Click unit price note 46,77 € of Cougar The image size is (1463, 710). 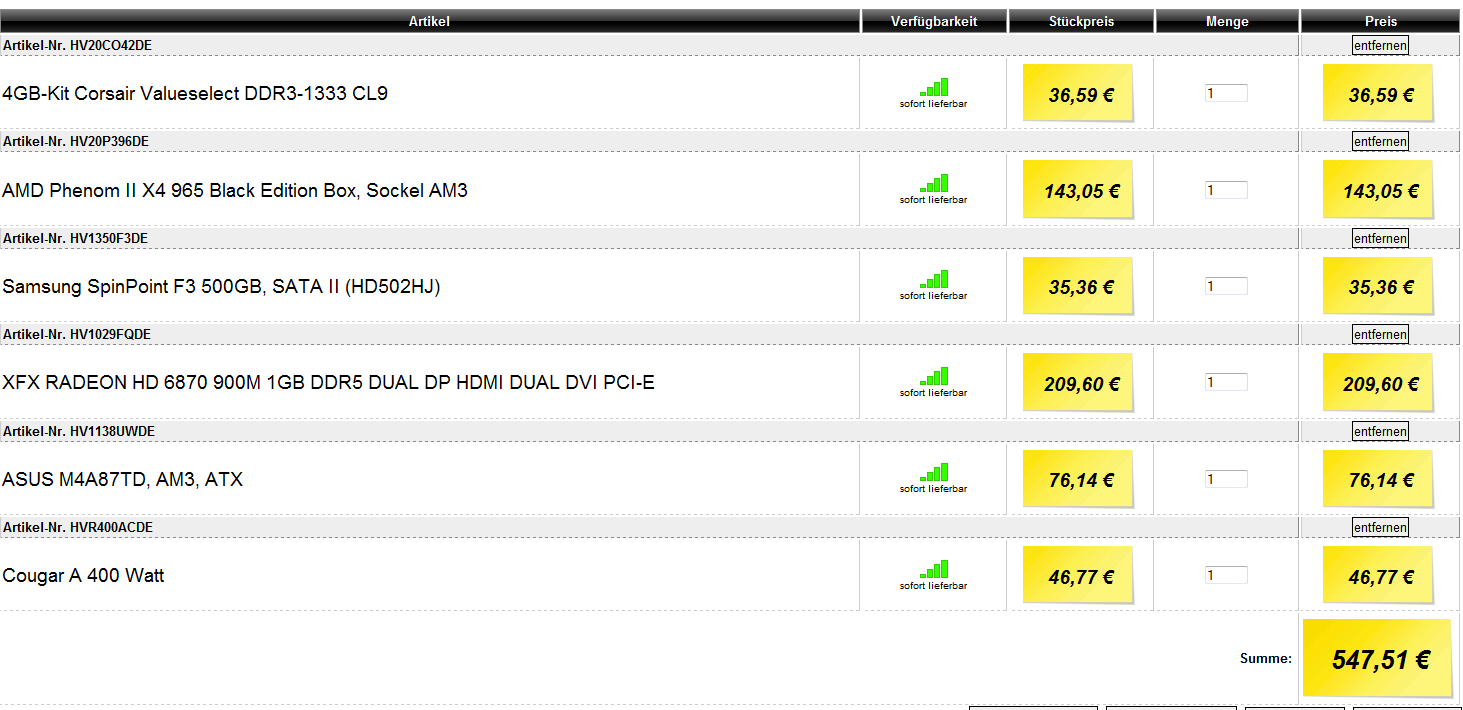click(1078, 575)
